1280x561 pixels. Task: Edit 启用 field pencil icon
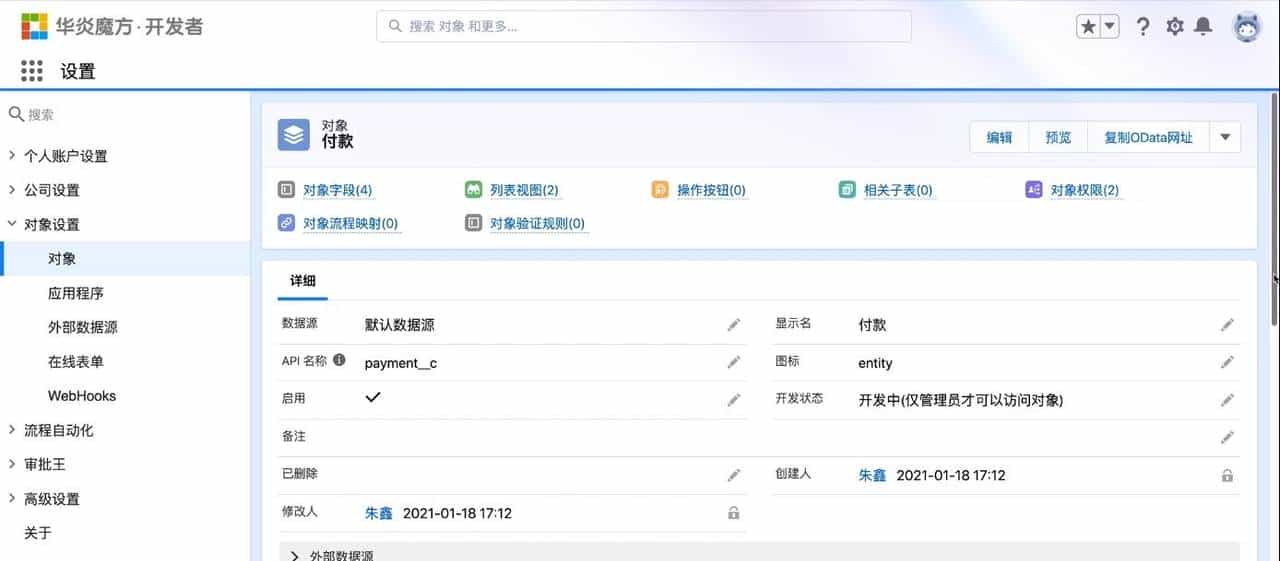[x=734, y=400]
